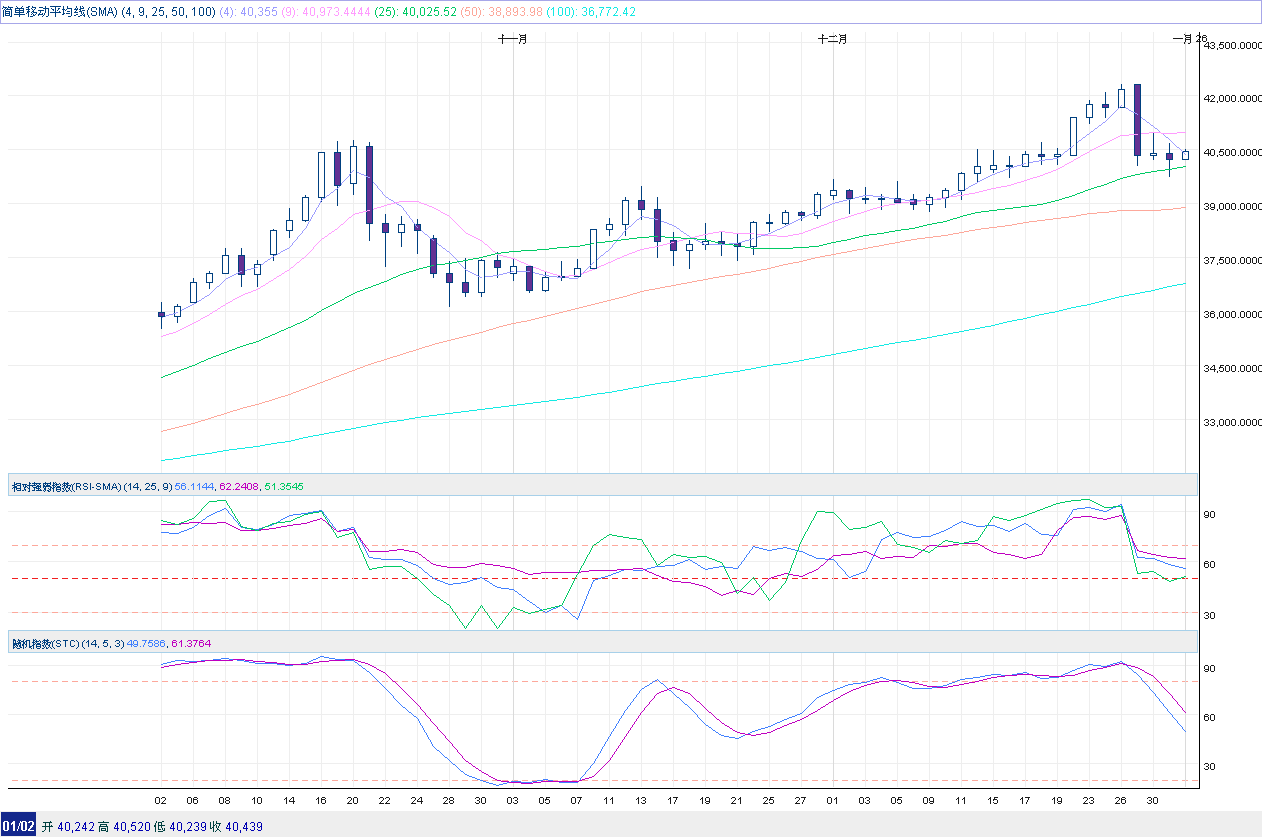
Task: Click the date label 26 on time axis
Action: tap(1120, 801)
